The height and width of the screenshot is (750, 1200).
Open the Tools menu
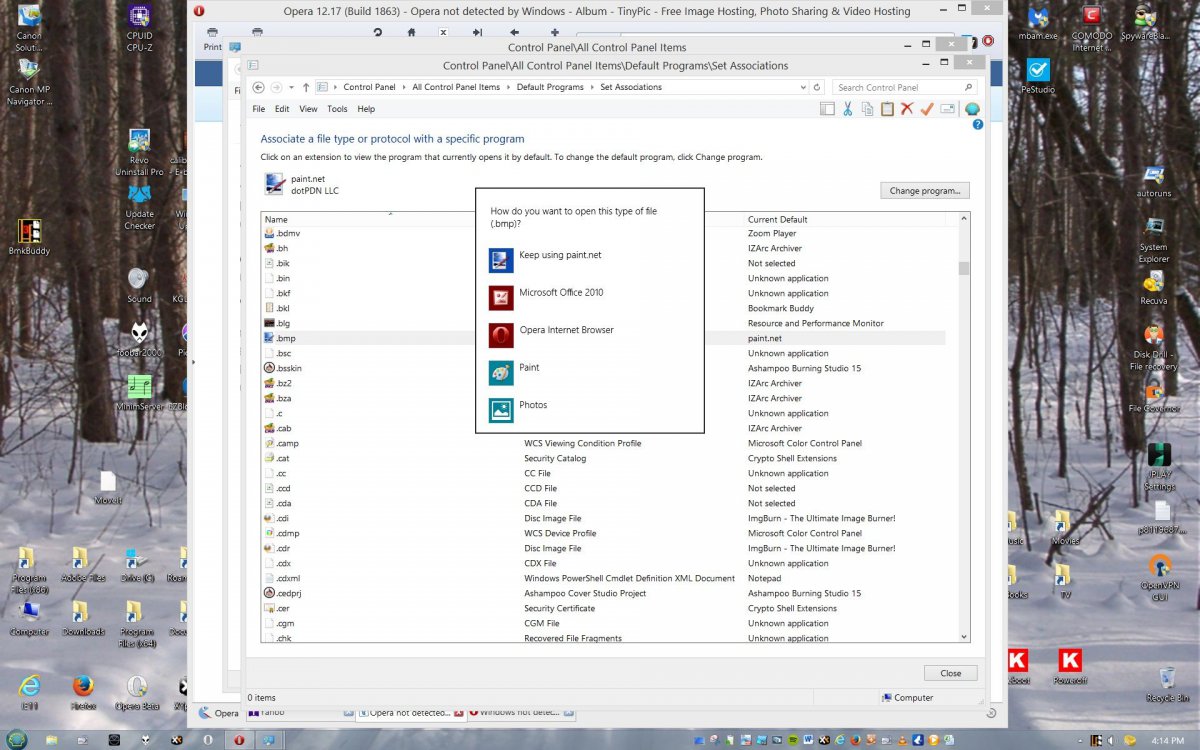pyautogui.click(x=337, y=109)
